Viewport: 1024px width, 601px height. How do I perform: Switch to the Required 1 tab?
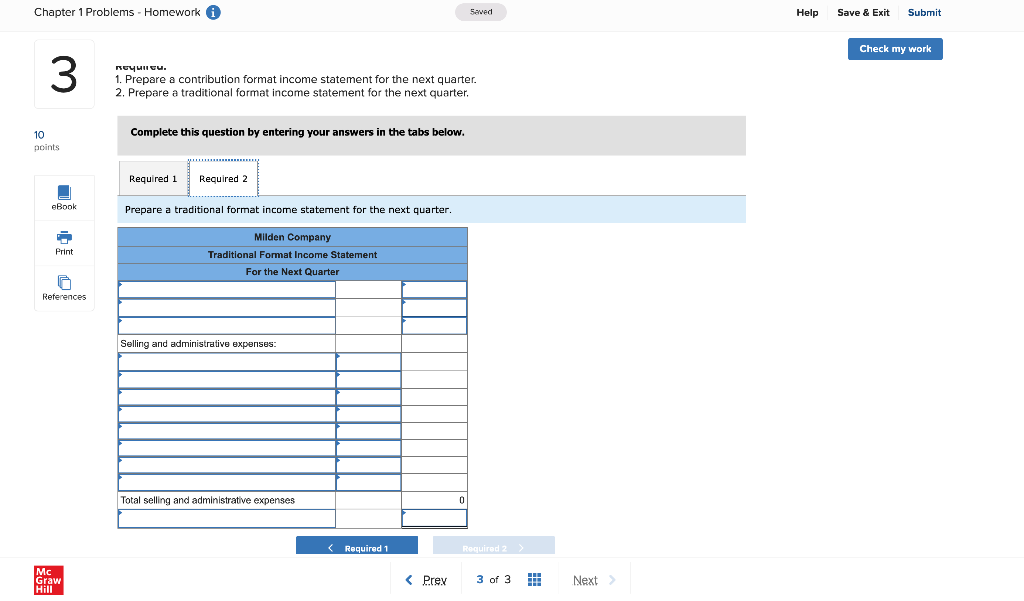(x=153, y=178)
